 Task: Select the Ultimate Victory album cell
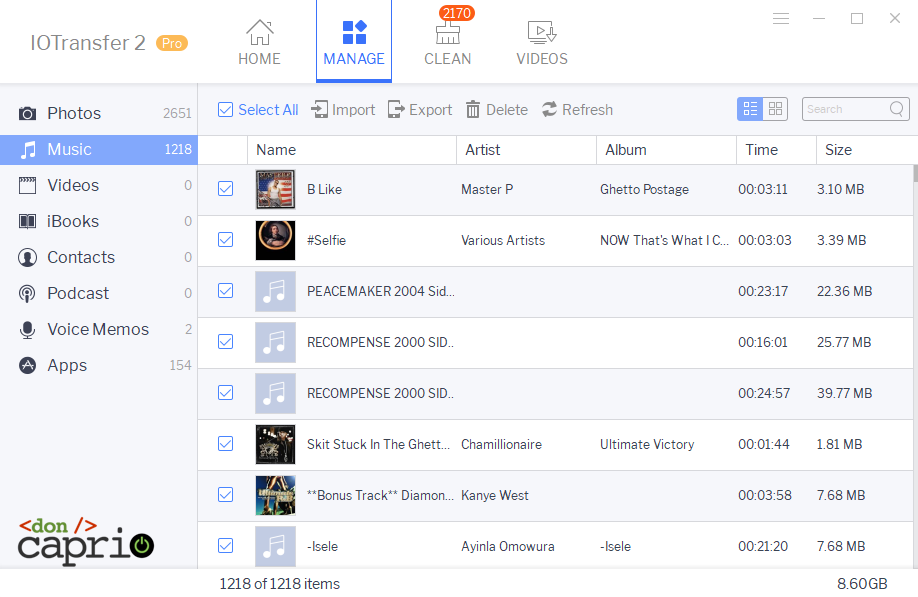(647, 444)
